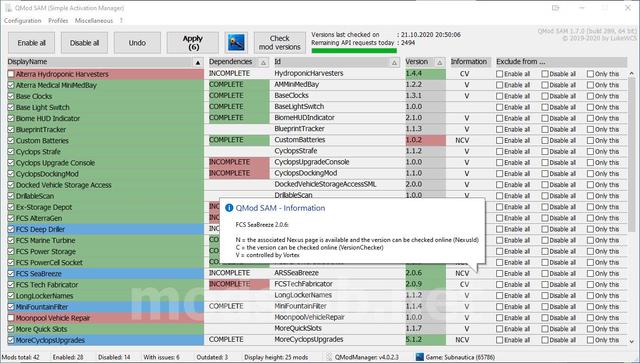Toggle the Version column sort triangle
The width and height of the screenshot is (640, 363).
[x=440, y=62]
